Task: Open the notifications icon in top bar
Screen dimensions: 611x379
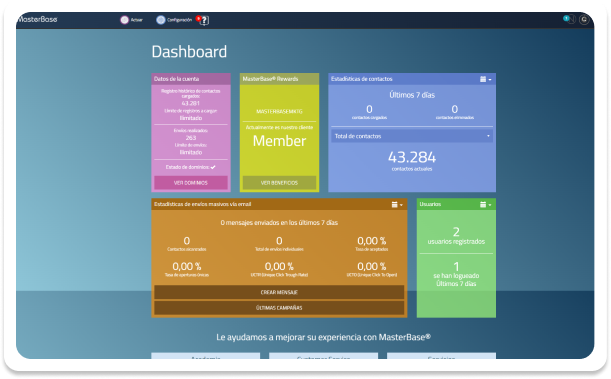Action: pos(569,19)
